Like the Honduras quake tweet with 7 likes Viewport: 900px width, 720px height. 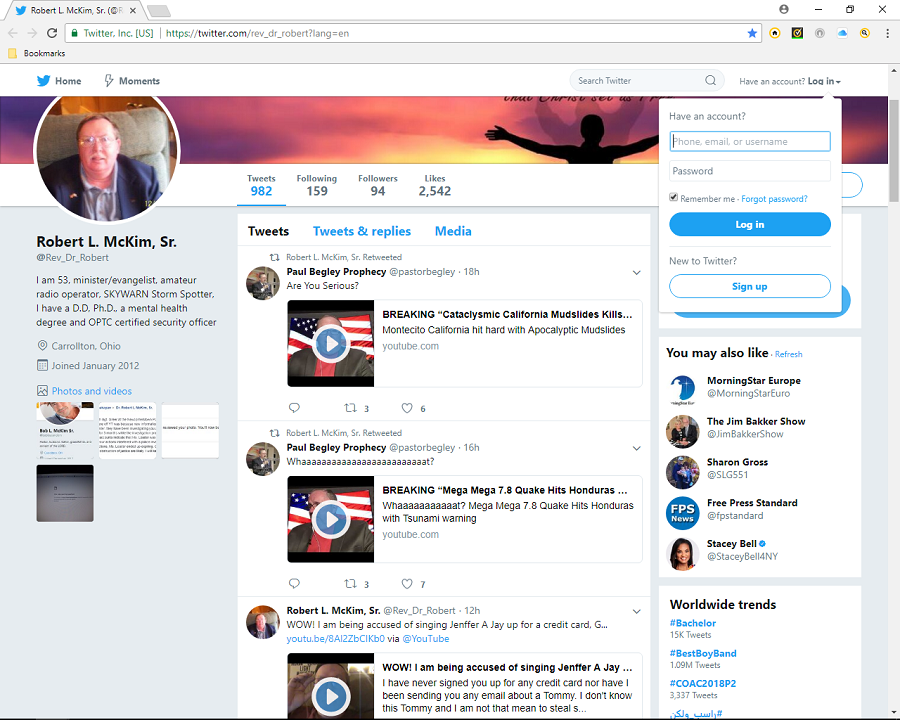[x=407, y=584]
